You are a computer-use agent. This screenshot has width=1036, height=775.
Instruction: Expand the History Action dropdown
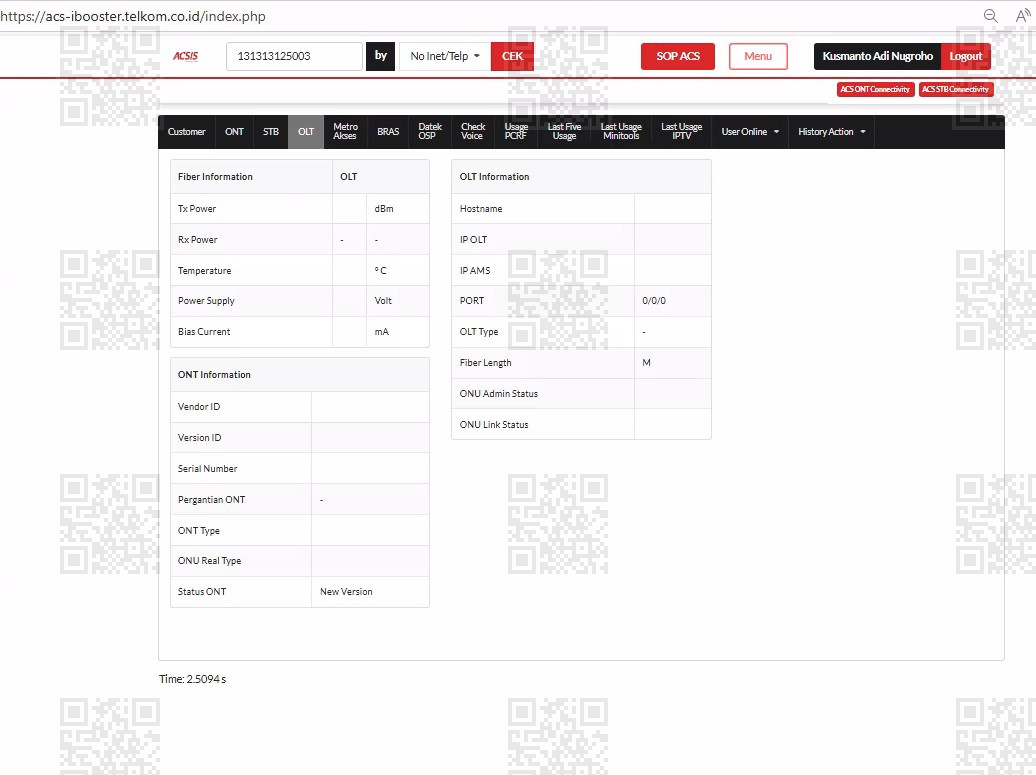831,131
